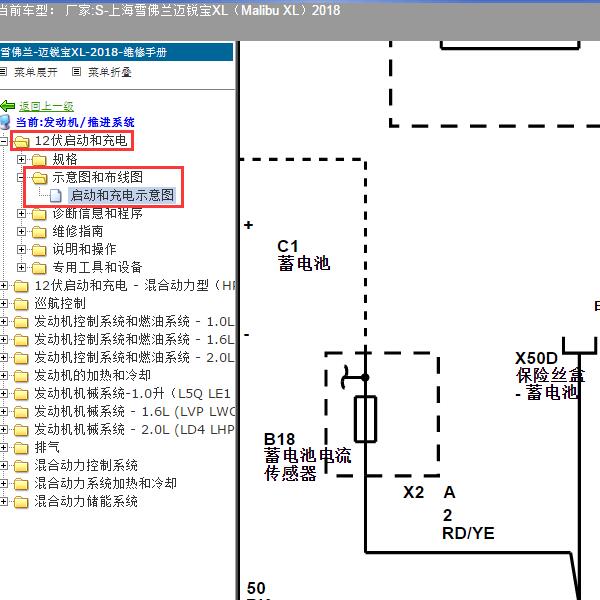Click the 规格 folder icon
Screen dimensions: 600x600
click(39, 160)
